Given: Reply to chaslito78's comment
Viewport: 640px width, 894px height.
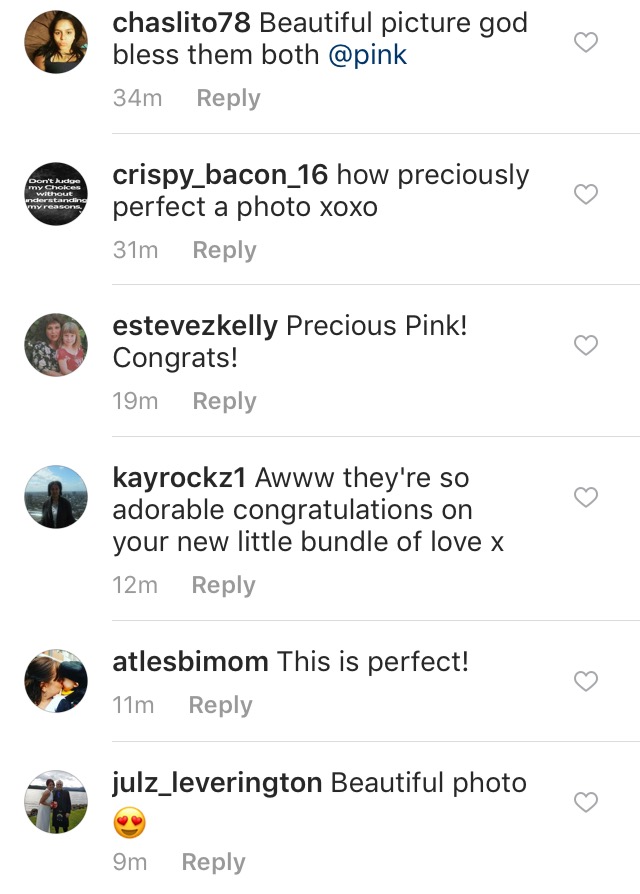Looking at the screenshot, I should [x=228, y=98].
